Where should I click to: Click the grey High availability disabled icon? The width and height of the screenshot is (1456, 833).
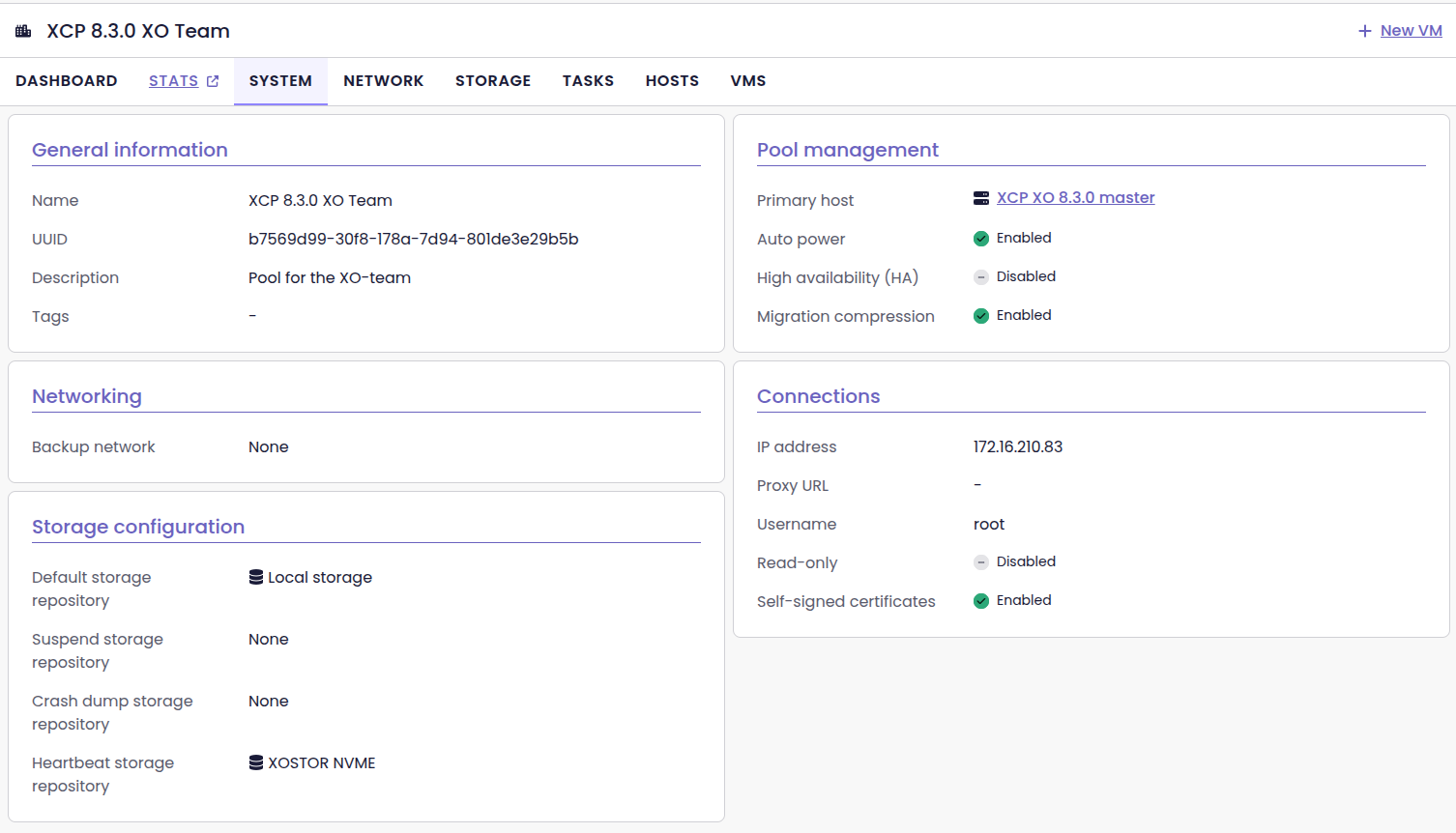[x=981, y=277]
